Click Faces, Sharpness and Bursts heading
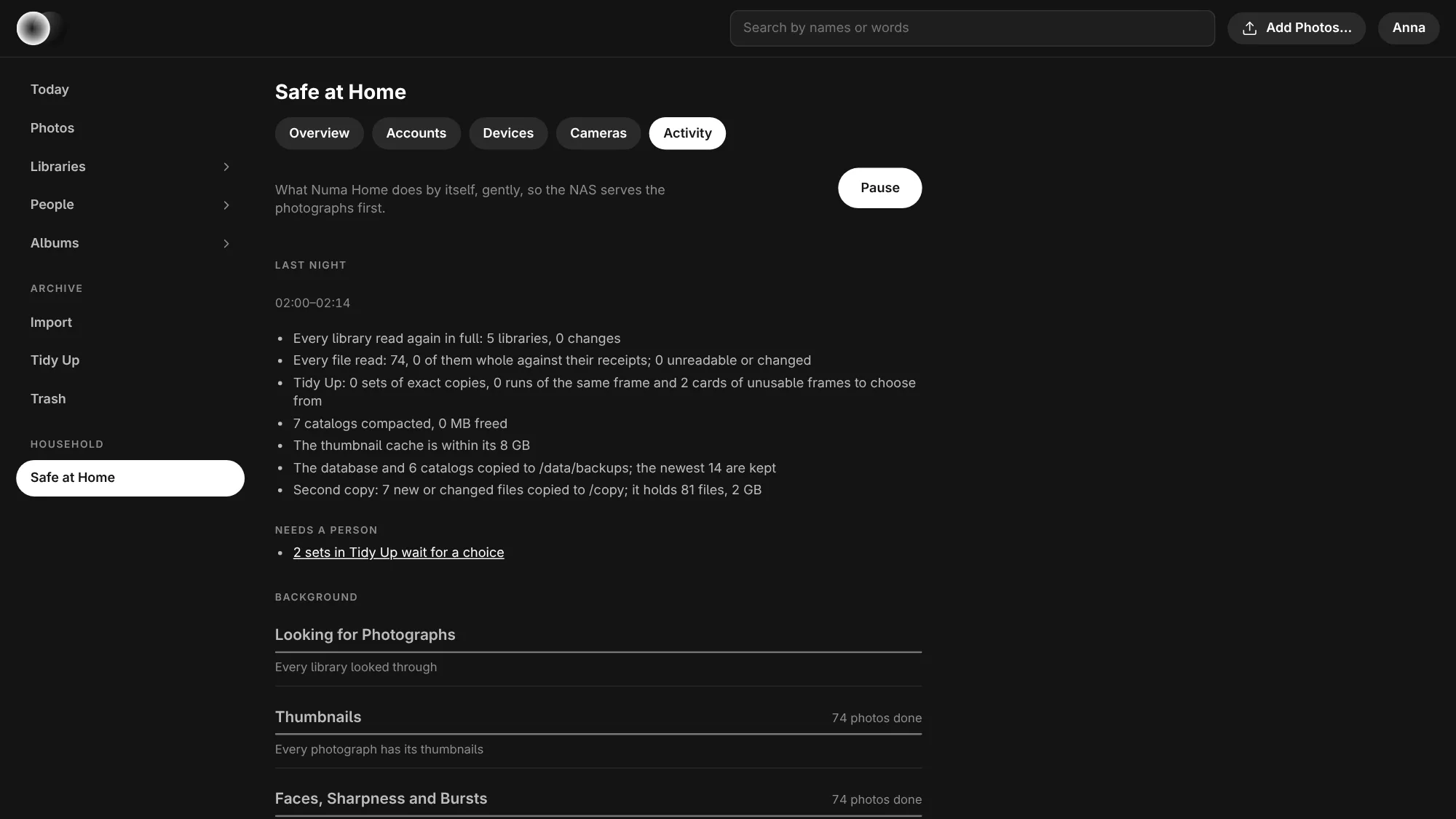 tap(381, 799)
